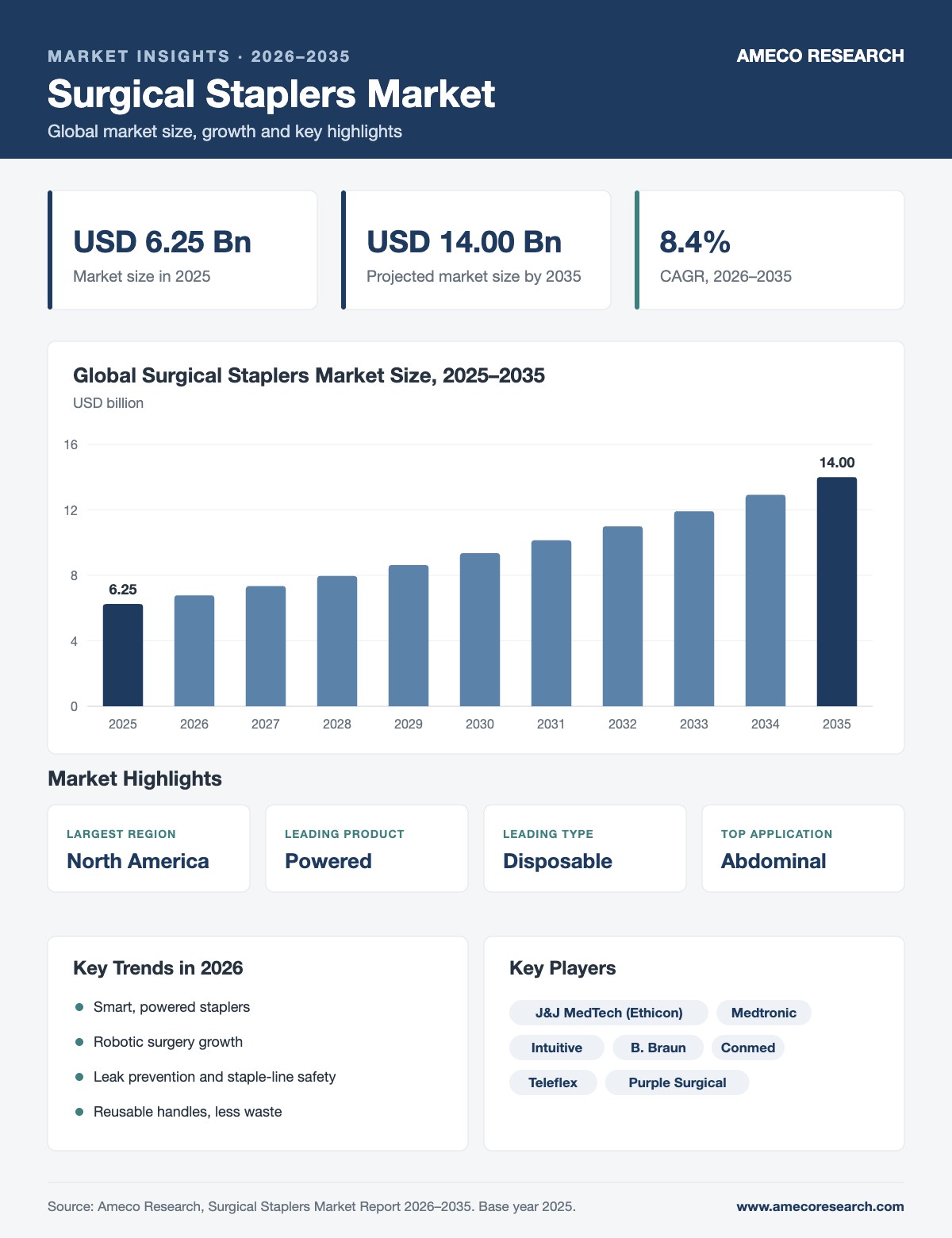The height and width of the screenshot is (1238, 952).
Task: Click Leak prevention and staple-line safety trend
Action: [x=214, y=1077]
